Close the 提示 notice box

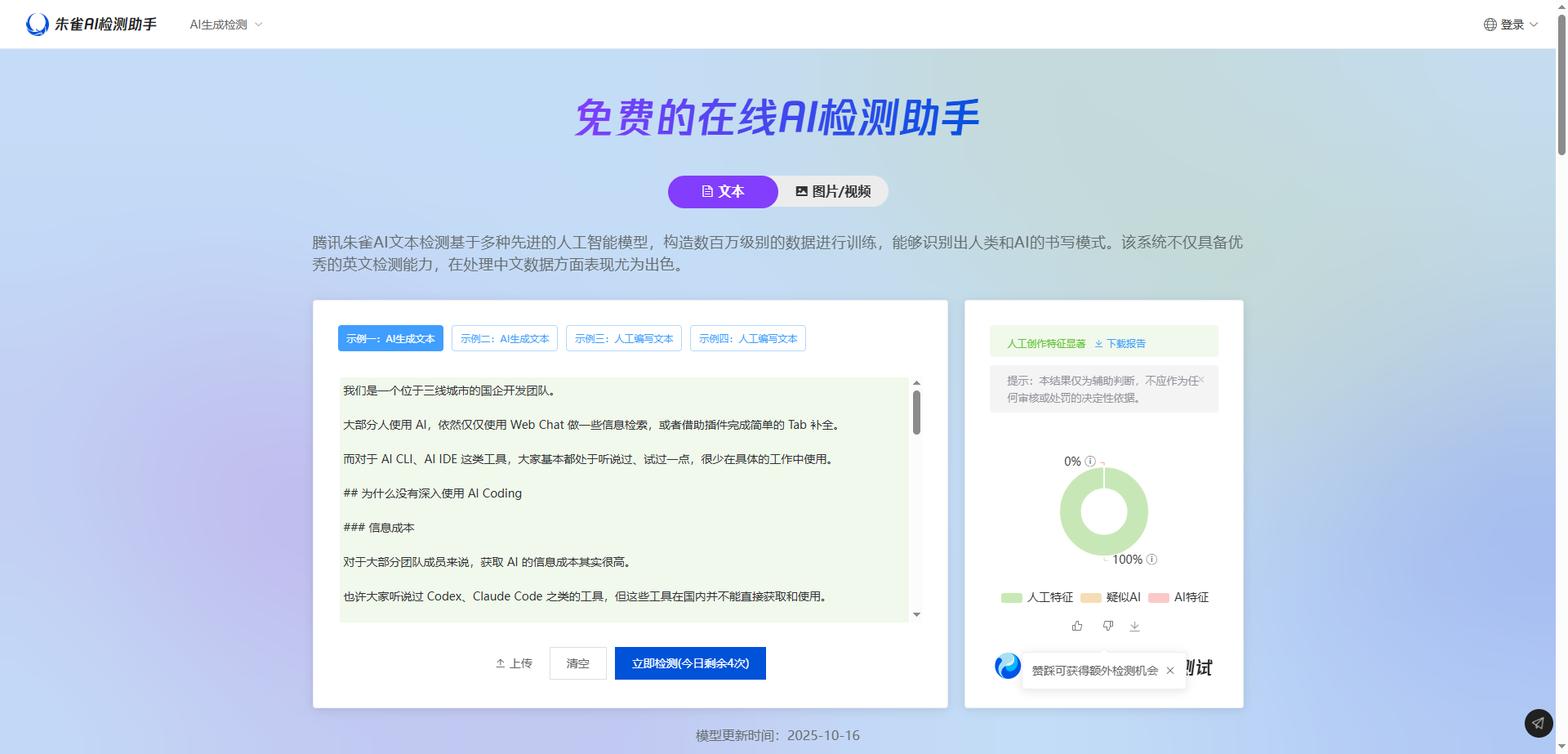1202,379
